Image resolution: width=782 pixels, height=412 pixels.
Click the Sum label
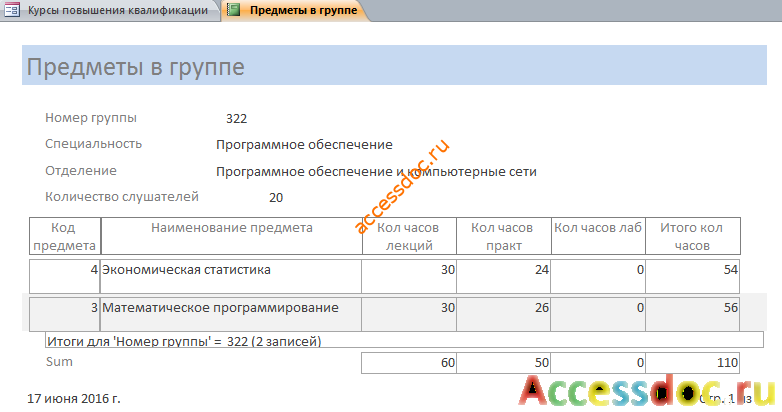pyautogui.click(x=59, y=362)
